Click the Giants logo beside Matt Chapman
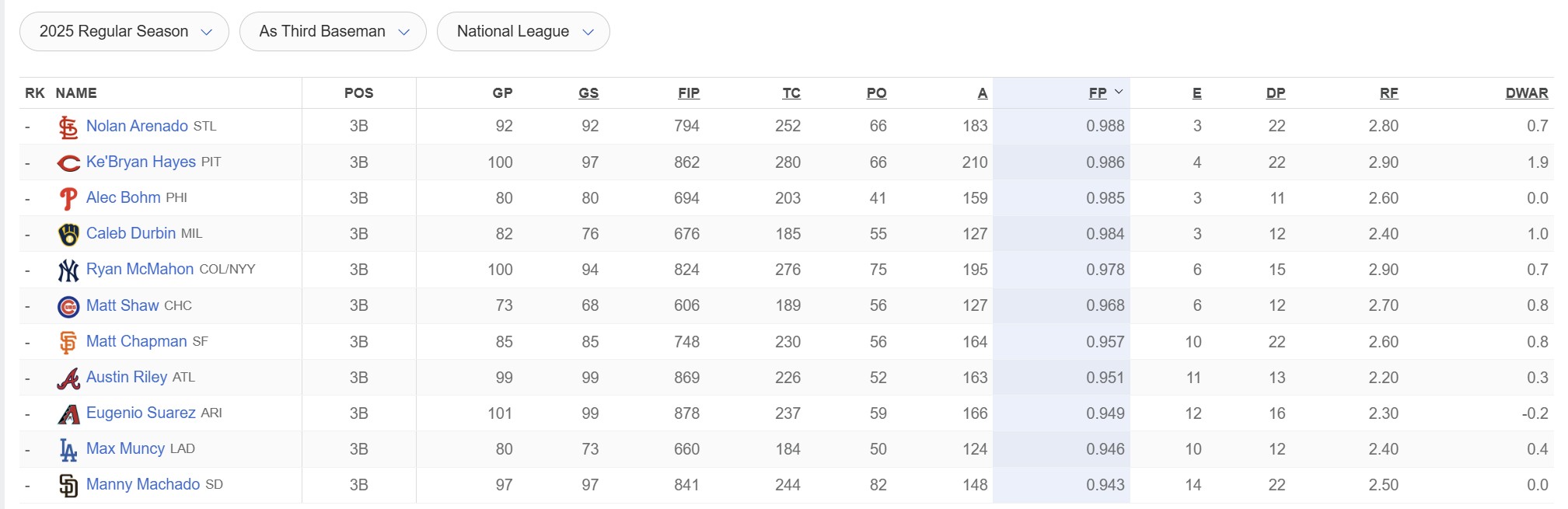 coord(68,342)
